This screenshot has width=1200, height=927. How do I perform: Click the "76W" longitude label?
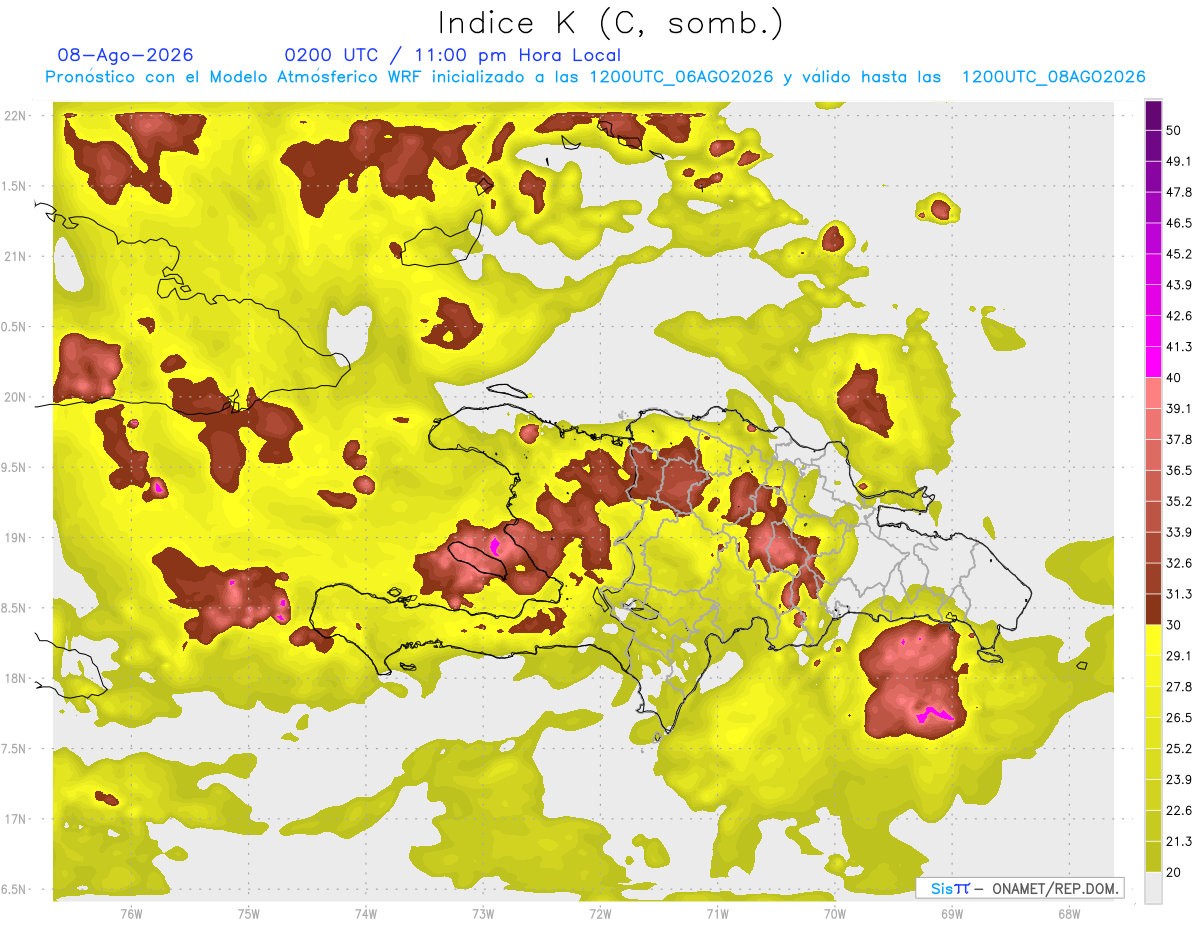coord(131,913)
